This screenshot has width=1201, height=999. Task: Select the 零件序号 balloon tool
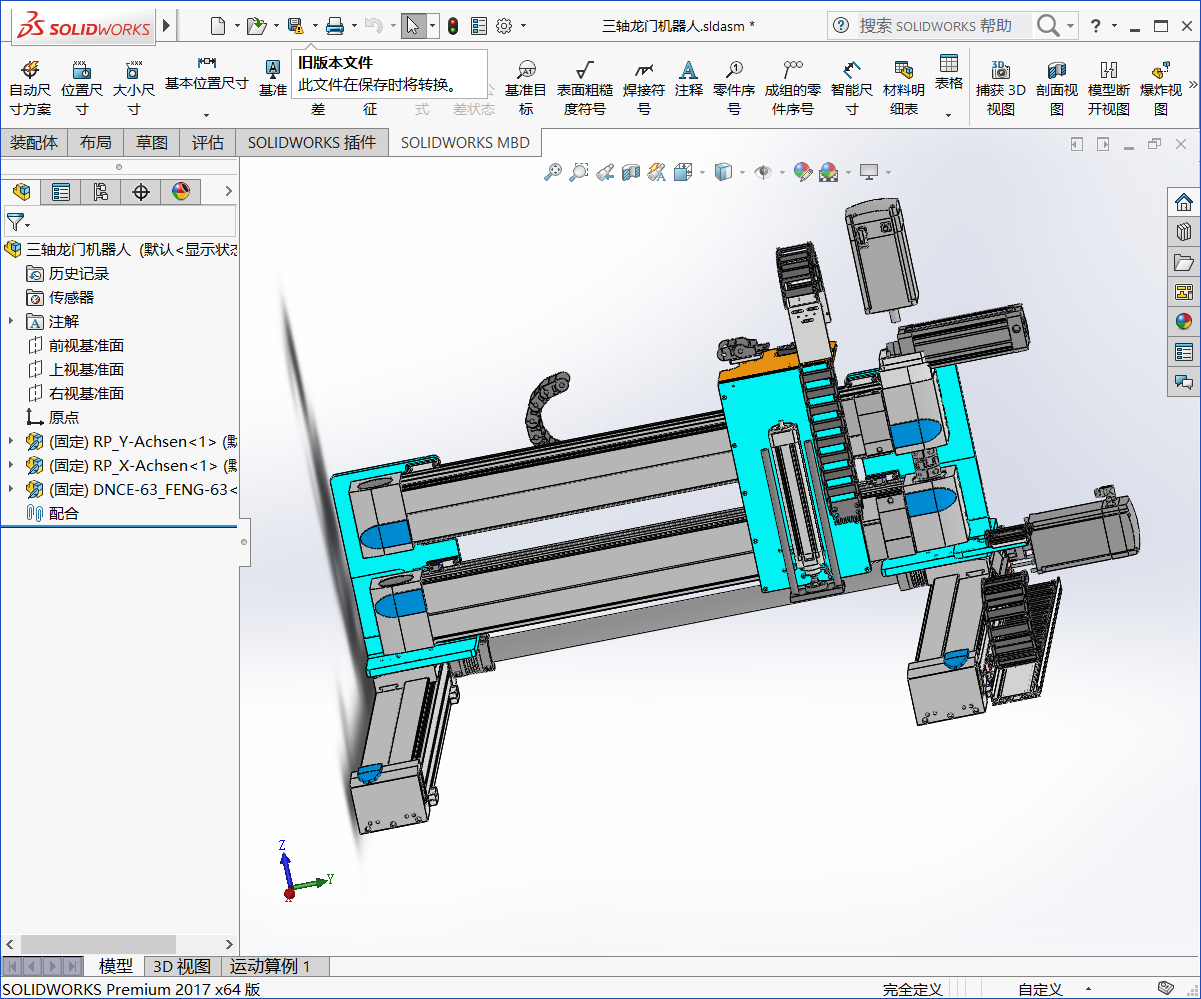click(x=734, y=87)
